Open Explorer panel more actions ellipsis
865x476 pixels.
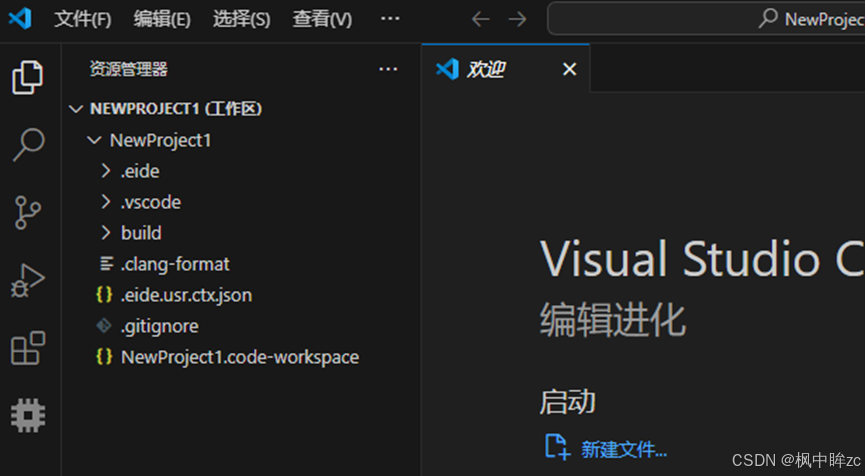(388, 69)
